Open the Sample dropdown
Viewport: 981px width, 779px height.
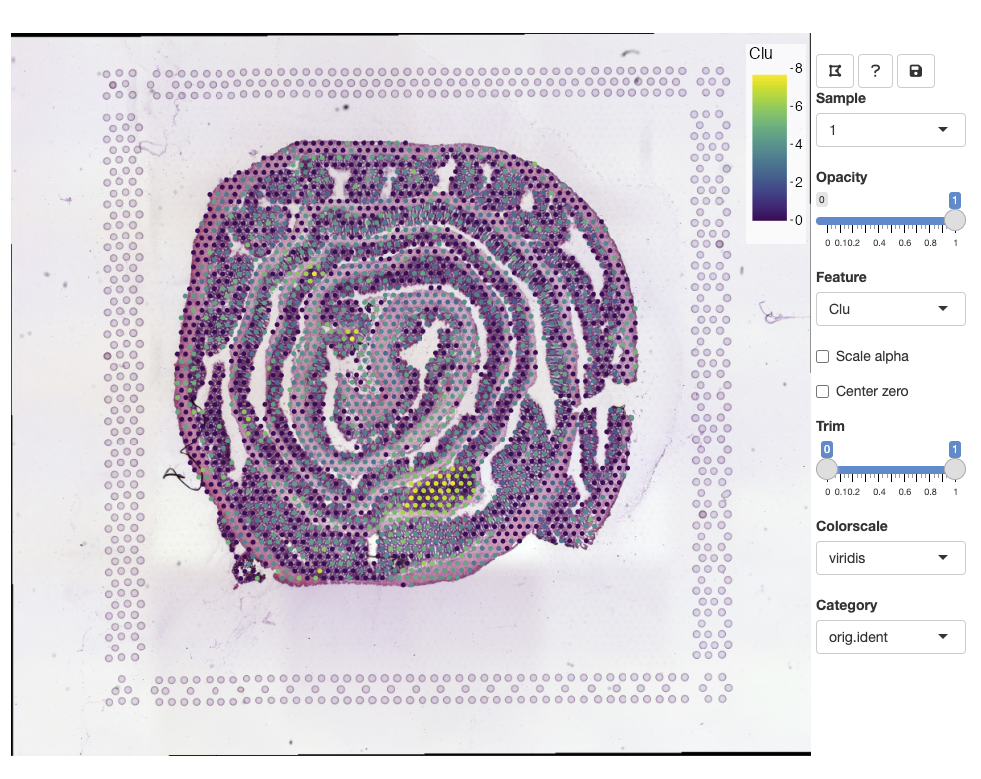[890, 130]
